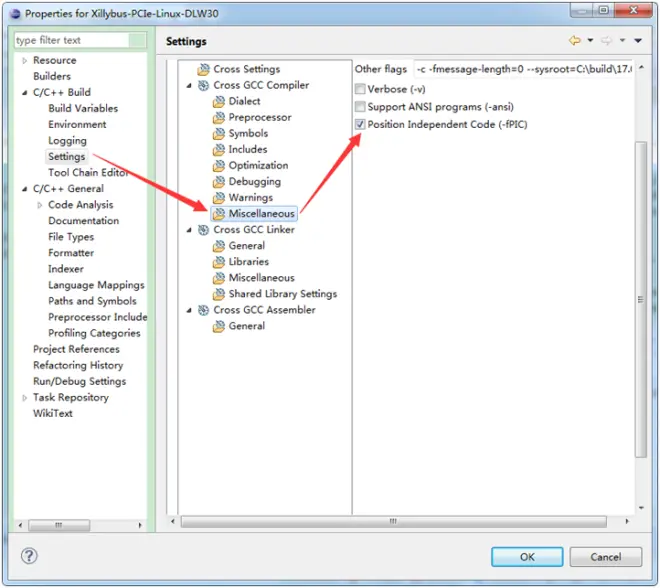Viewport: 660px width, 588px height.
Task: Uncheck Position Independent Code (-fPIC)
Action: (360, 124)
